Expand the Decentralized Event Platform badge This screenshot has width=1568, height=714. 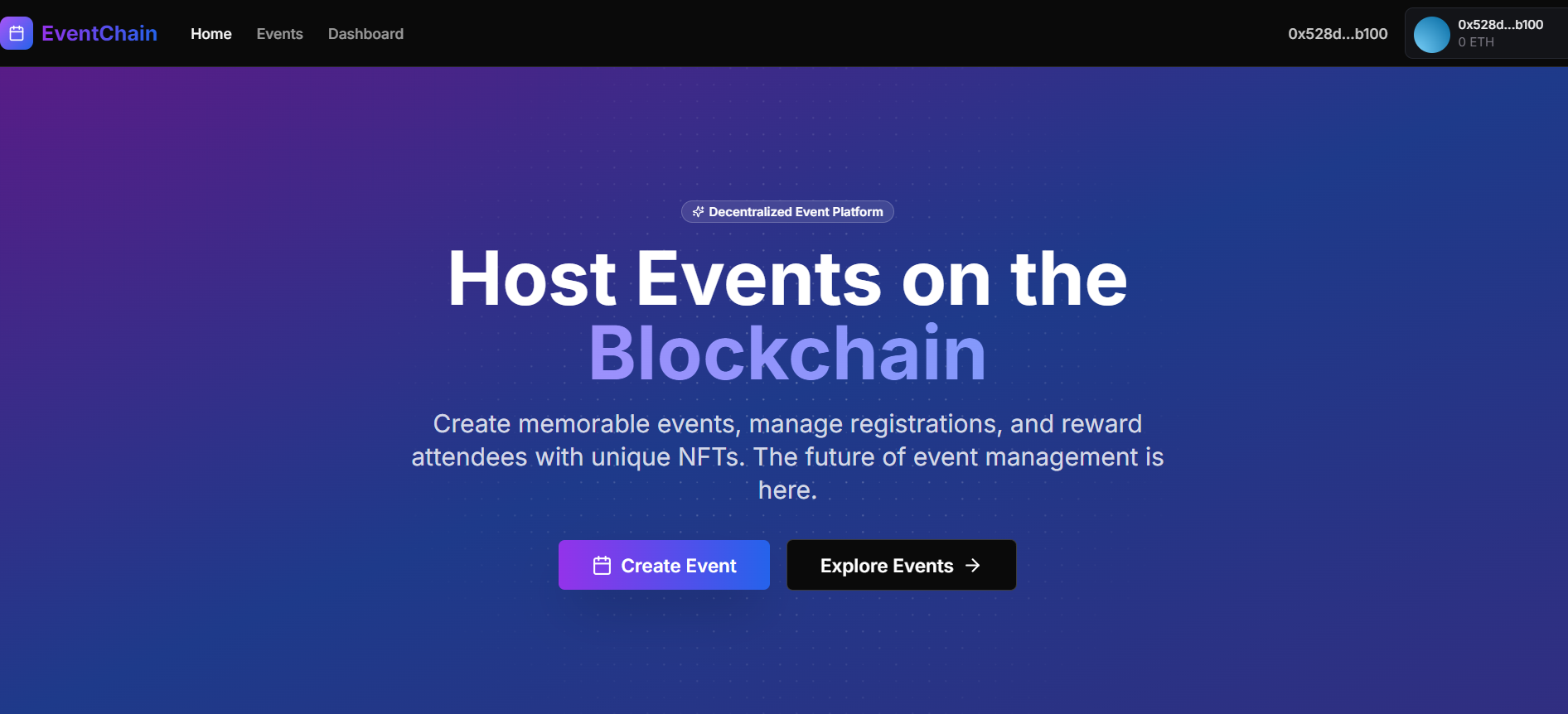(x=786, y=211)
